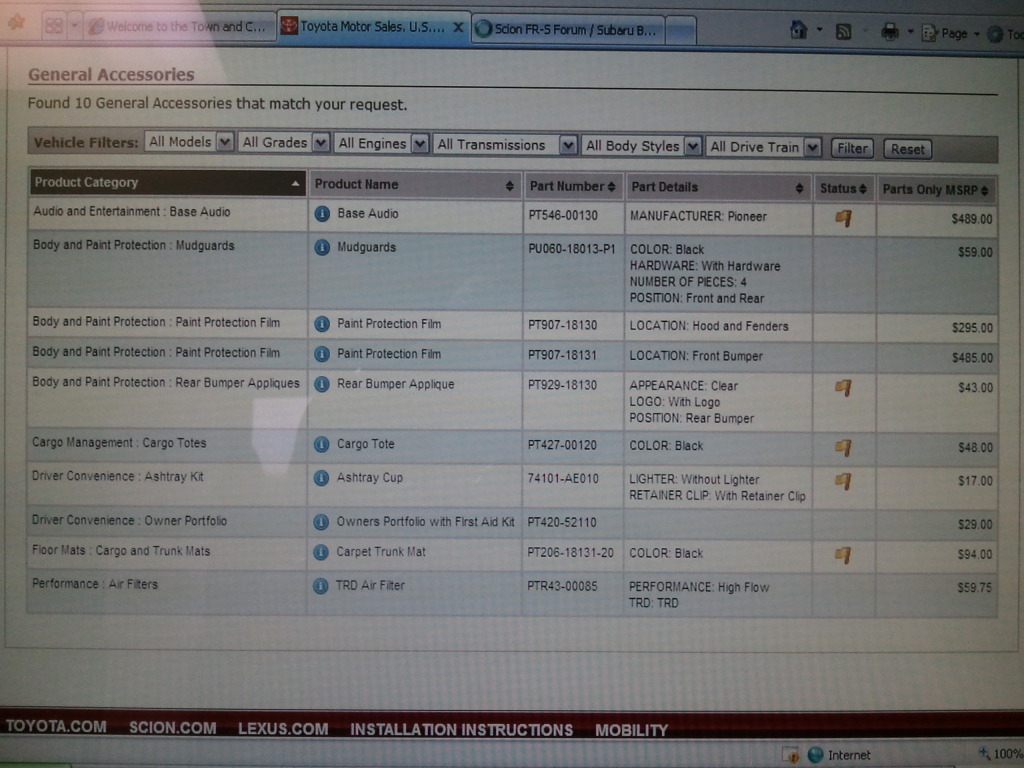Click status flag in Ashtray Cup row

[843, 481]
